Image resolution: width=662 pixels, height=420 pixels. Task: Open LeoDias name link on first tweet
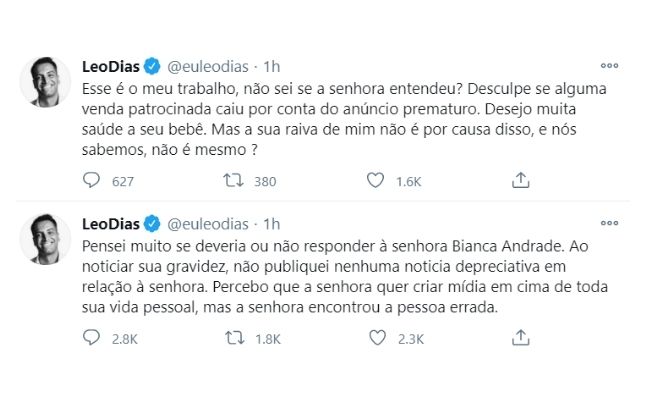coord(109,67)
